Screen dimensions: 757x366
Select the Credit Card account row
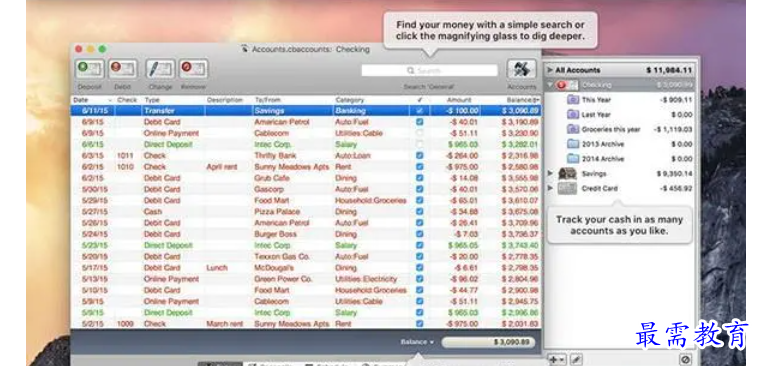(620, 188)
